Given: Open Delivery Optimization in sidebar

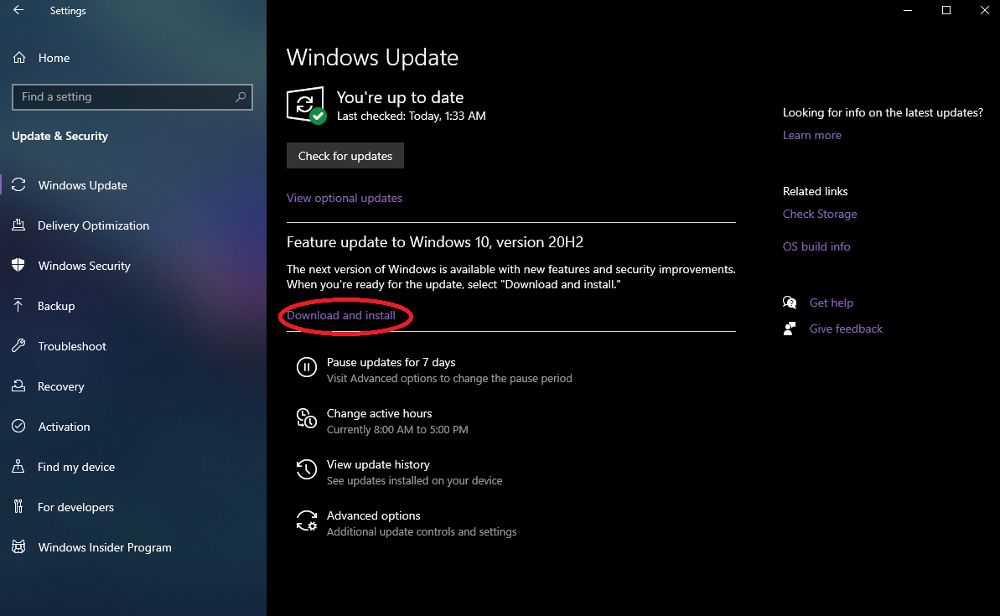Looking at the screenshot, I should coord(93,226).
